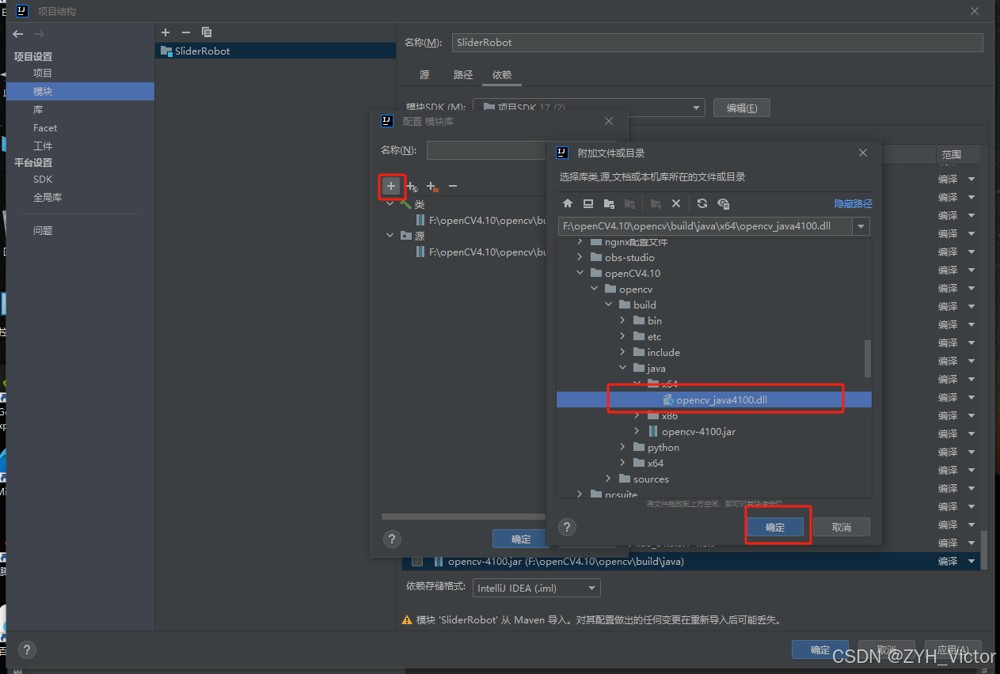Tick checkbox for opencv-4100.jar dependency row
Image resolution: width=1000 pixels, height=674 pixels.
(417, 561)
